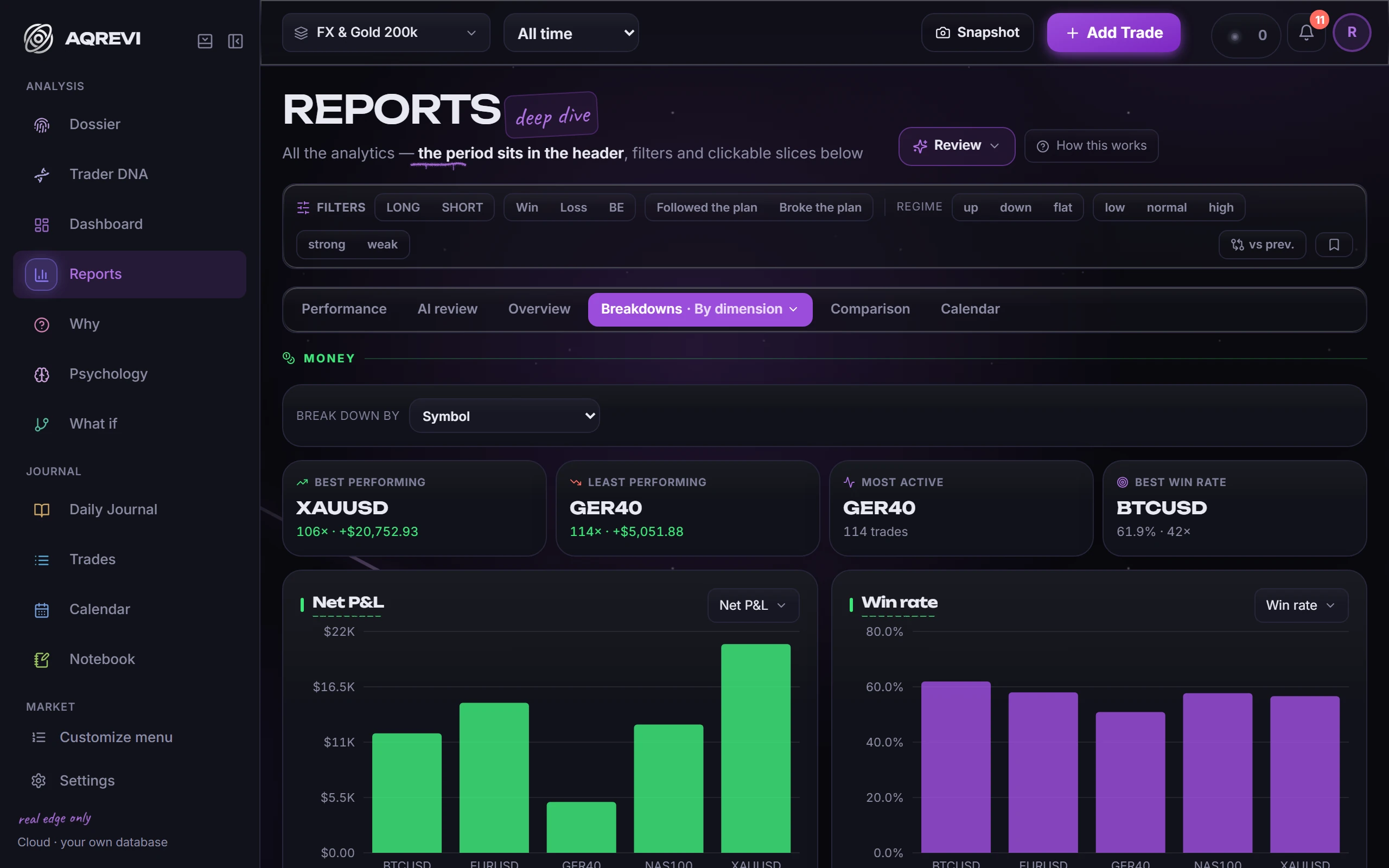Open Dossier fingerprint icon in sidebar
Screen dimensions: 1389x868
pos(41,125)
